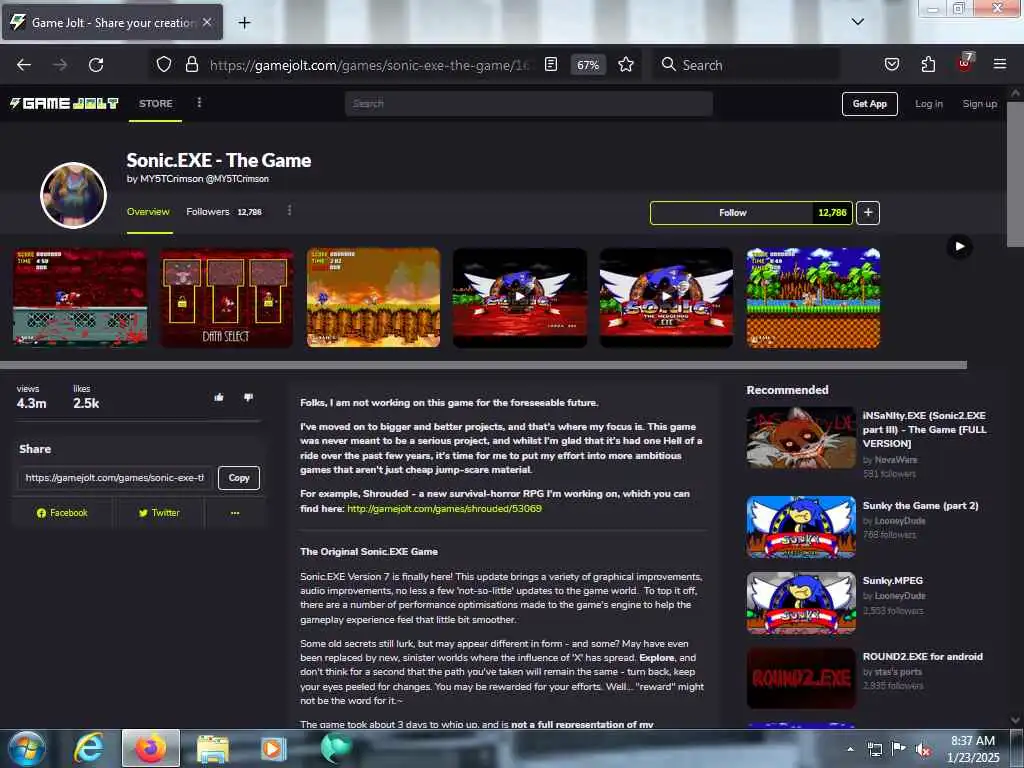1024x768 pixels.
Task: Click the Game Jolt logo
Action: coord(64,103)
